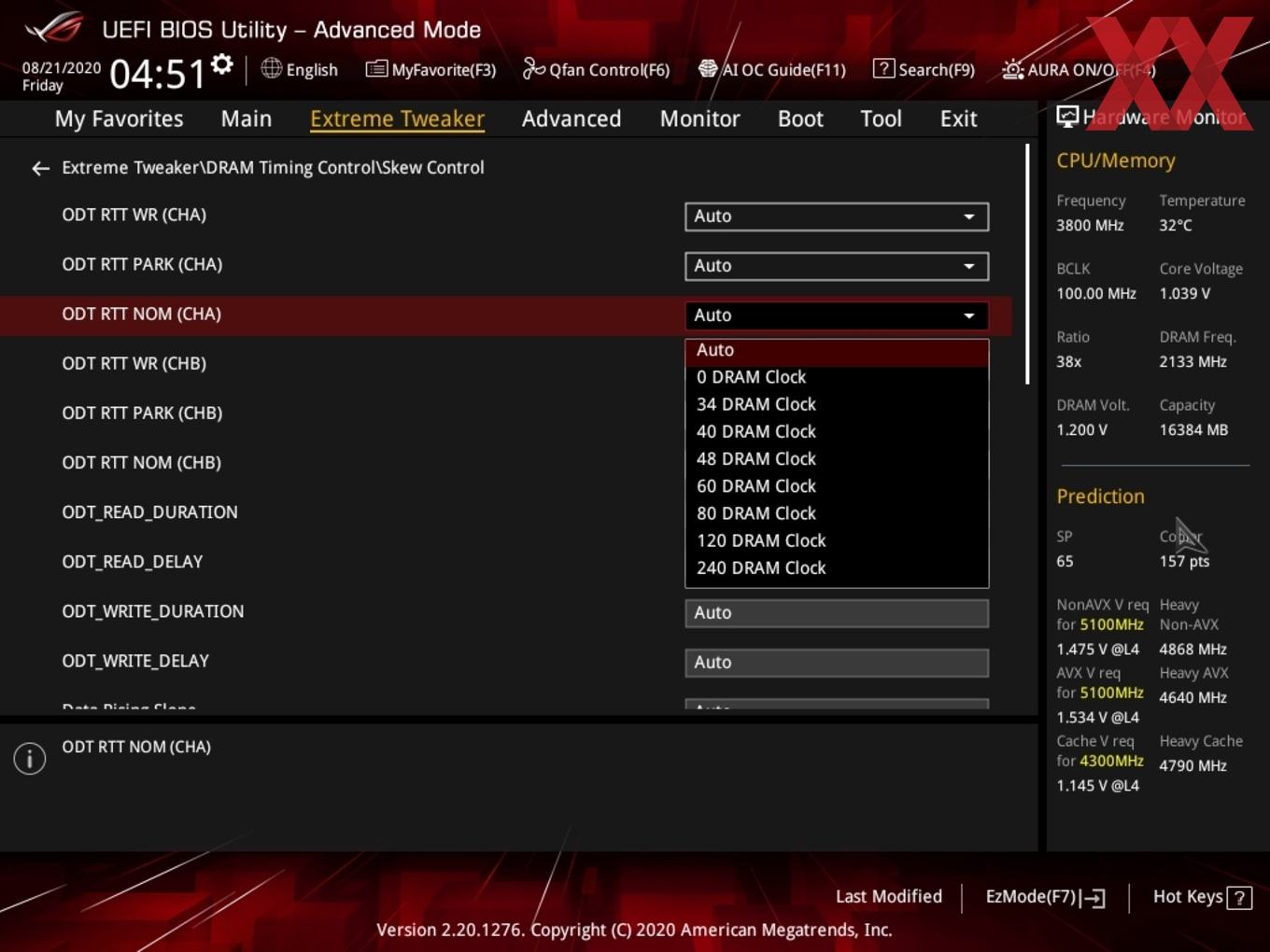The height and width of the screenshot is (952, 1270).
Task: Open the Monitor tab
Action: coord(699,119)
